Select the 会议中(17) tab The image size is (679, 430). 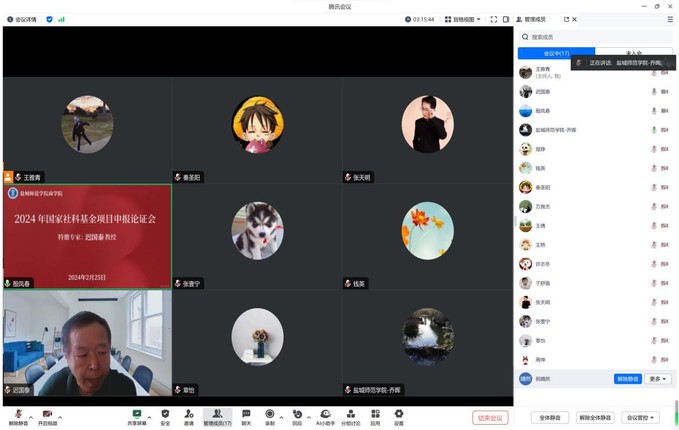point(557,53)
